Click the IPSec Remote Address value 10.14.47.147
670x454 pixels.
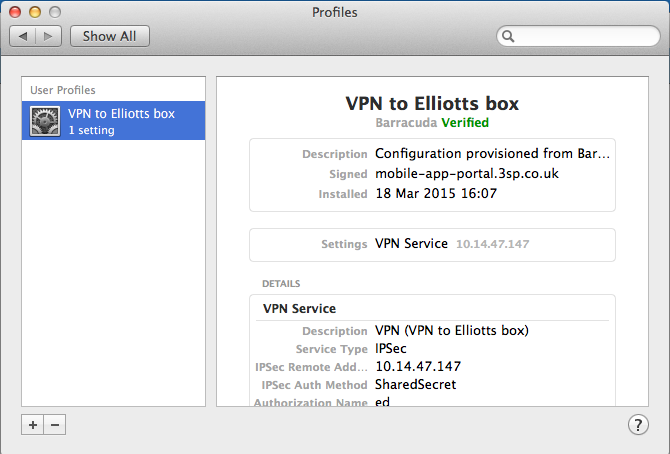tap(418, 366)
